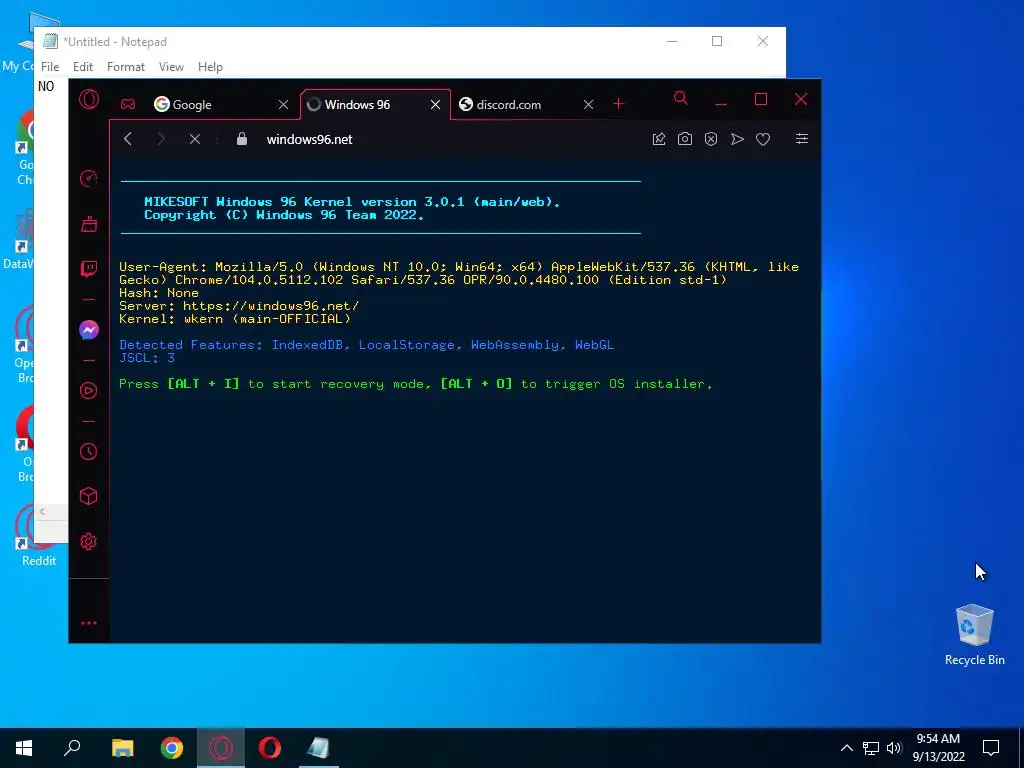Click the recovery mode instruction line

pyautogui.click(x=415, y=384)
